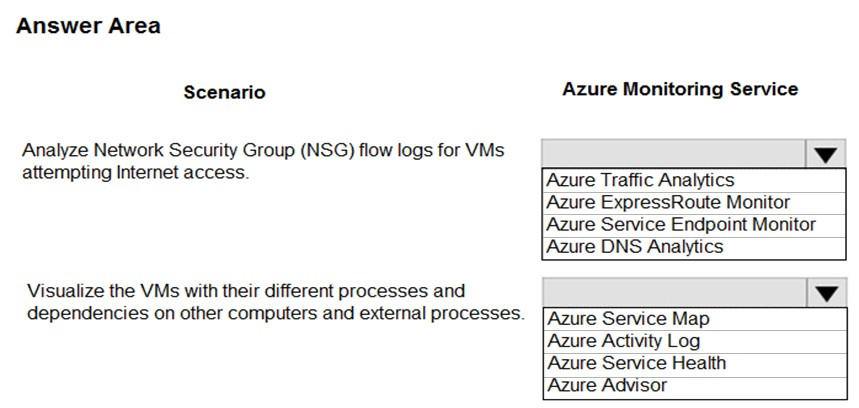
Task: Click the Analyze Network Security Group text line
Action: [263, 151]
